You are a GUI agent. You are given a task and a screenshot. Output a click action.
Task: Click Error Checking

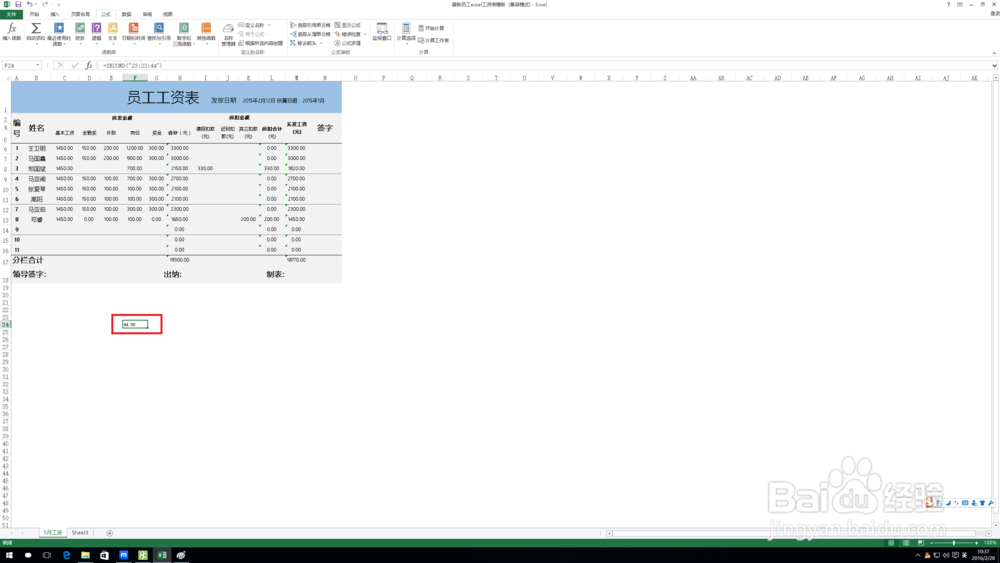pos(348,34)
